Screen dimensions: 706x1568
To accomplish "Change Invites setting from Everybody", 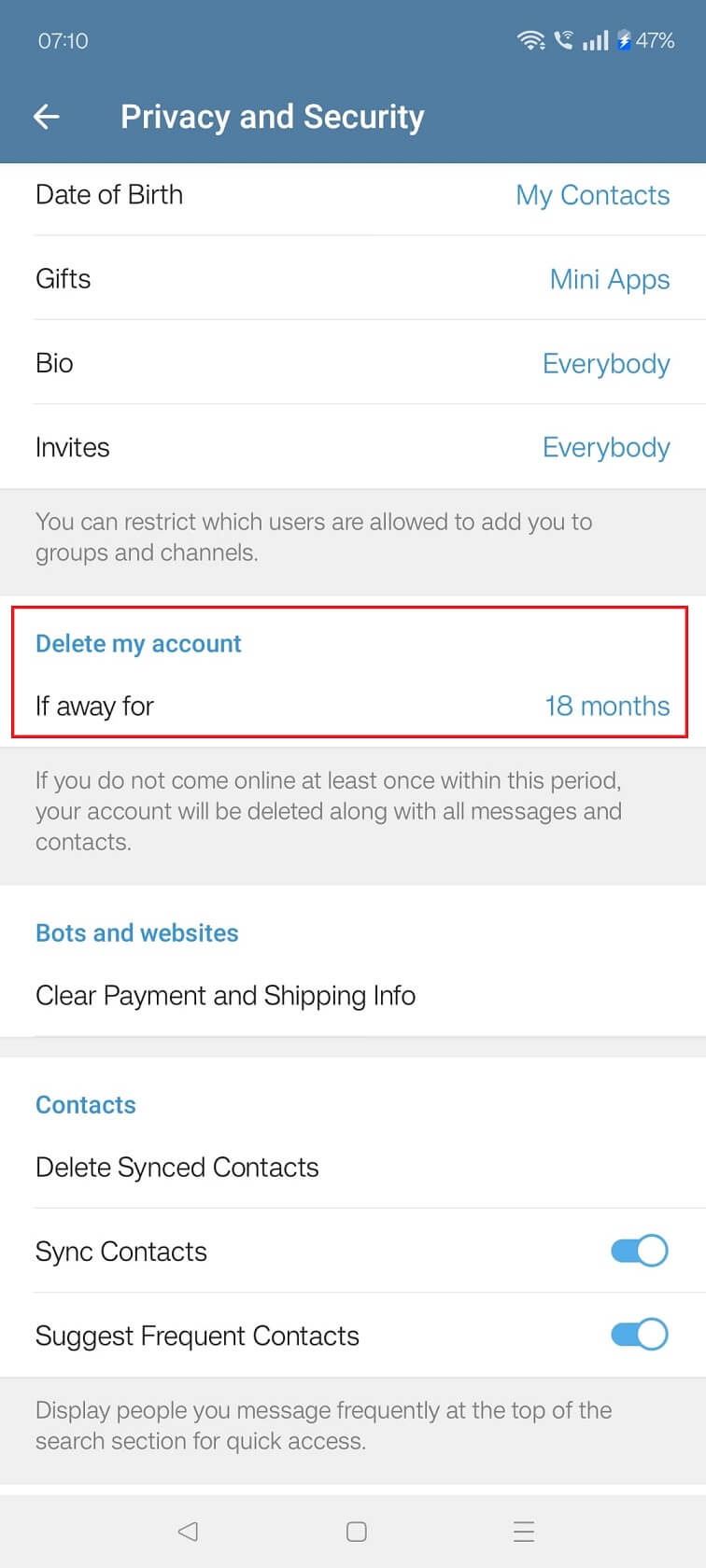I will (606, 447).
